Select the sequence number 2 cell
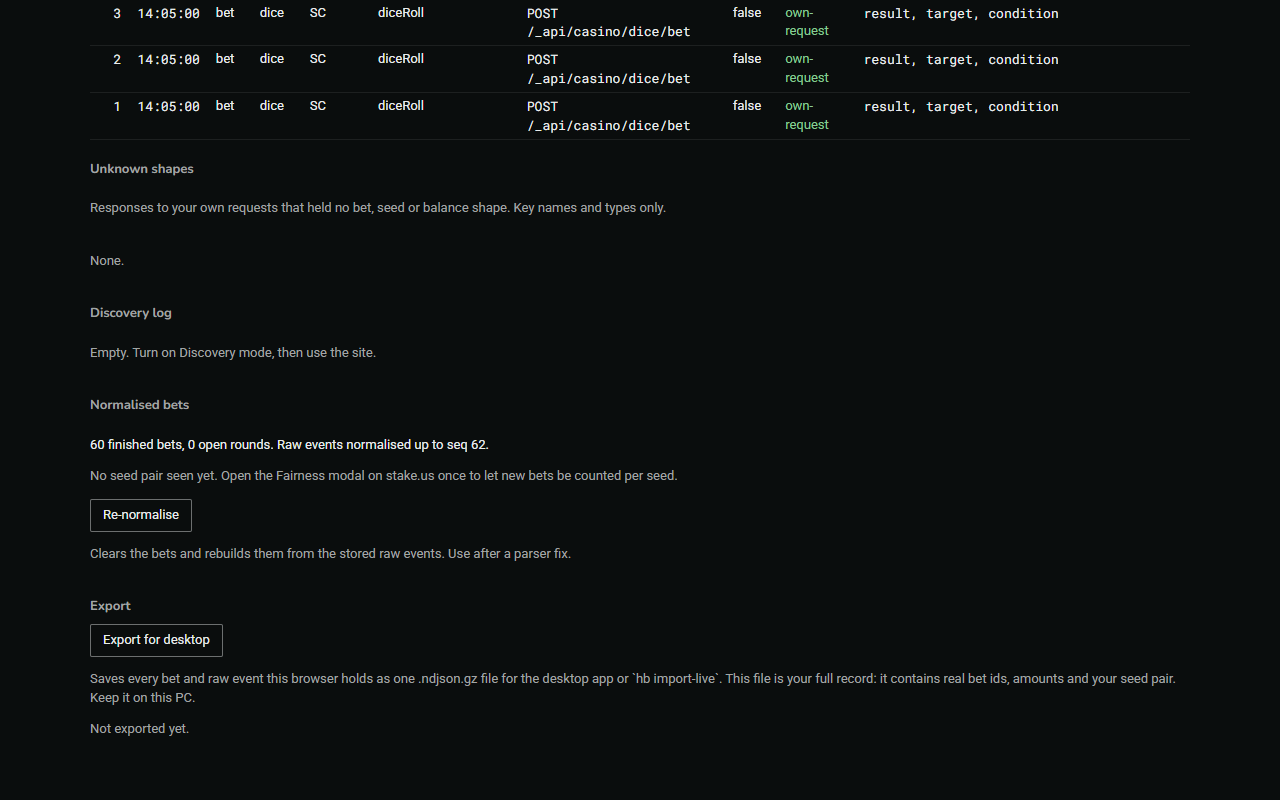Viewport: 1280px width, 800px height. point(117,60)
